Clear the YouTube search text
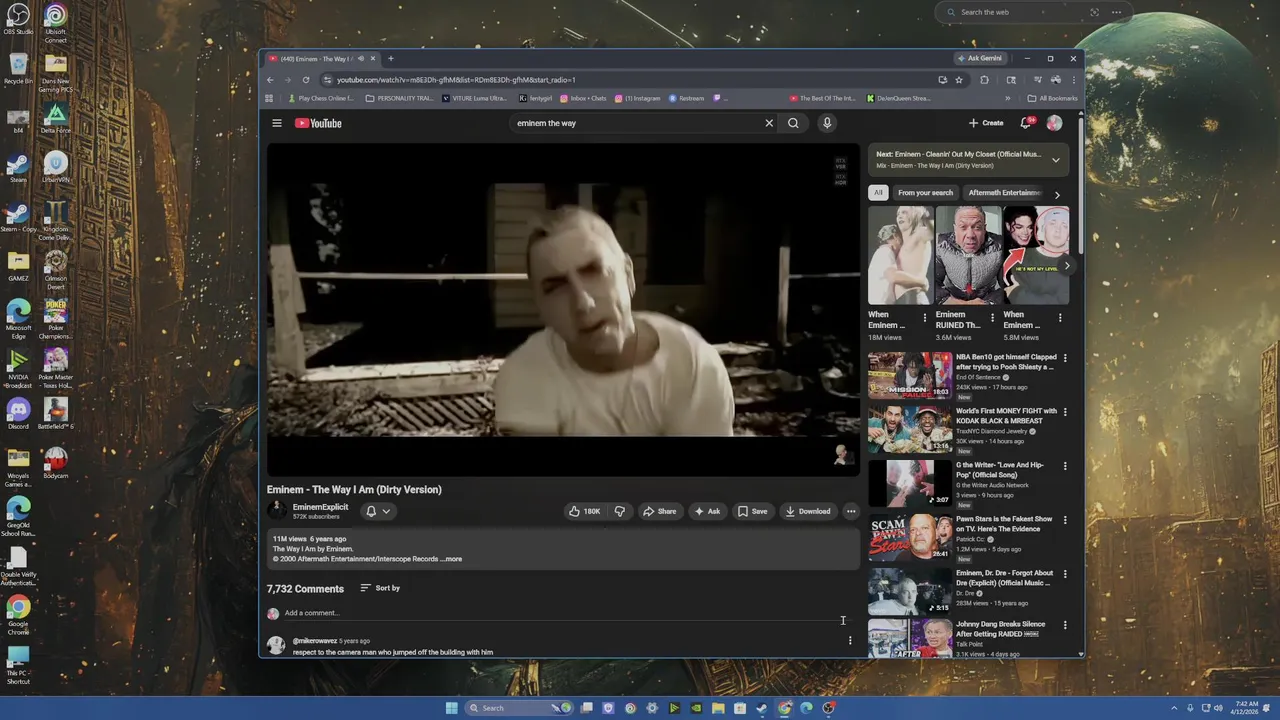Screen dimensions: 1280x720 [x=769, y=123]
